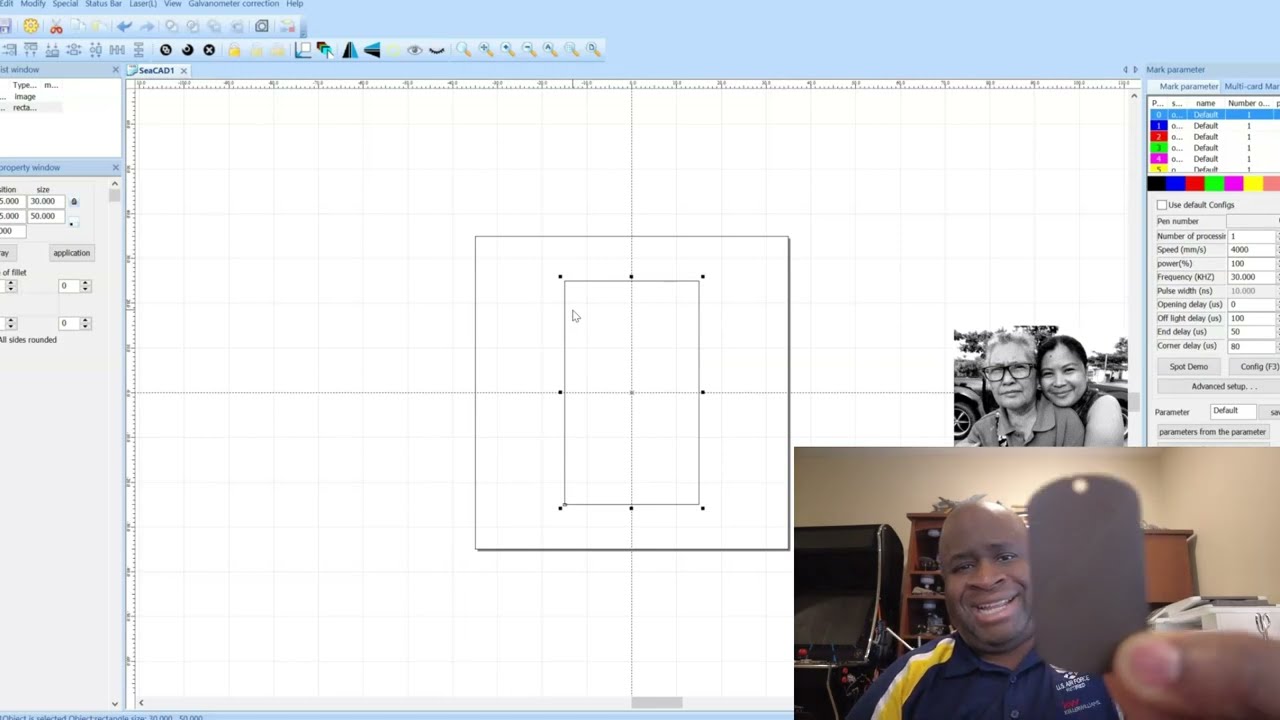Open the View menu
The image size is (1280, 720).
(172, 4)
